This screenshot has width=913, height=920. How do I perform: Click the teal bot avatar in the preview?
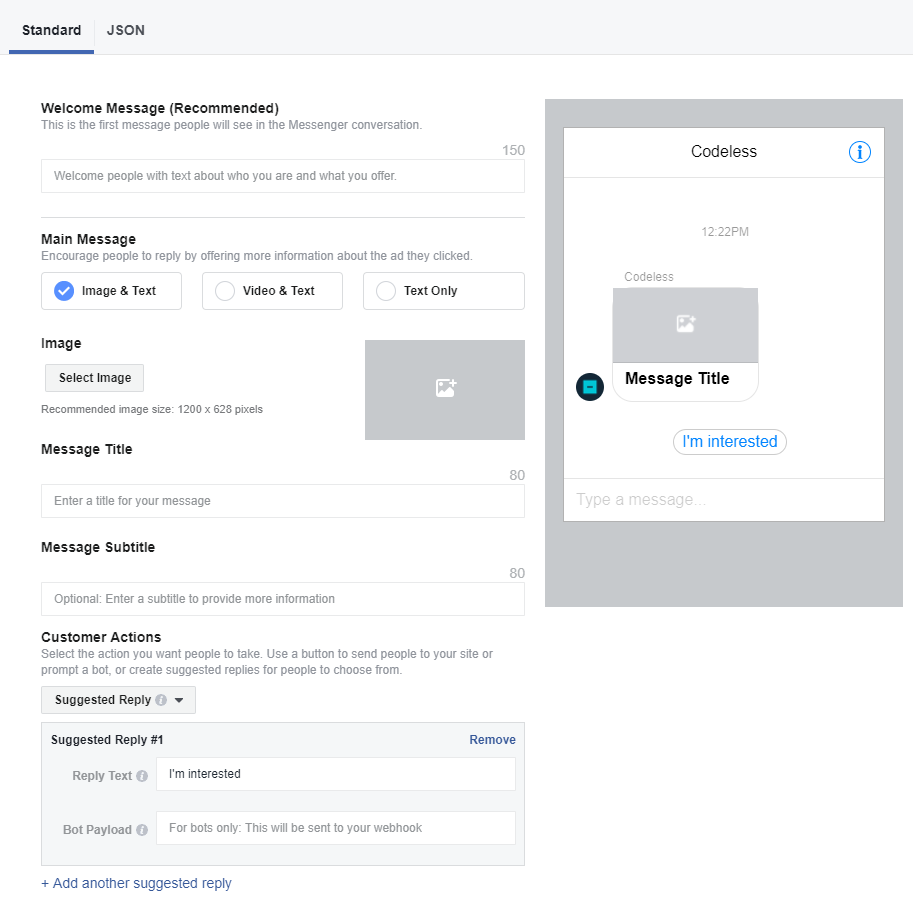pyautogui.click(x=590, y=386)
